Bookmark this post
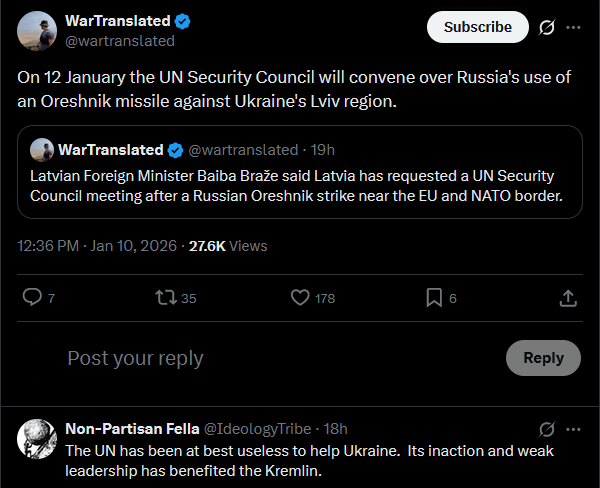 [x=434, y=297]
